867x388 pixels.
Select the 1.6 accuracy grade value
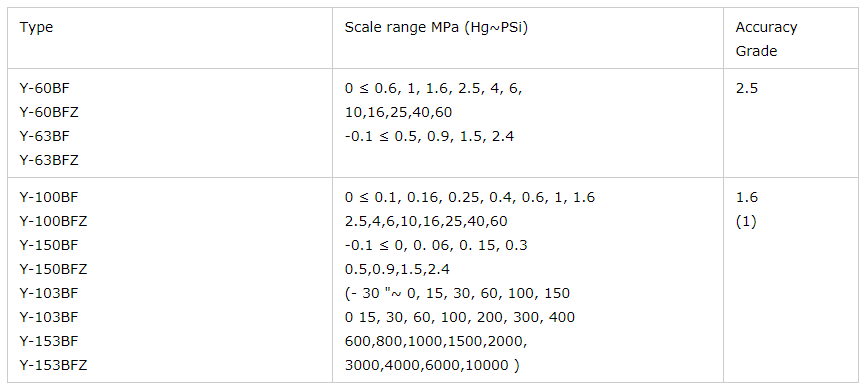(747, 197)
